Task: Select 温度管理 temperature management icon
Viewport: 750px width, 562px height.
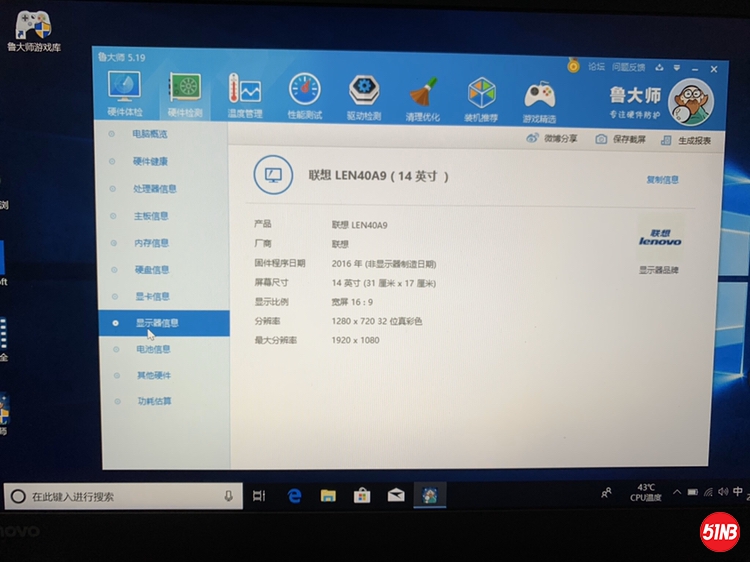Action: 244,94
